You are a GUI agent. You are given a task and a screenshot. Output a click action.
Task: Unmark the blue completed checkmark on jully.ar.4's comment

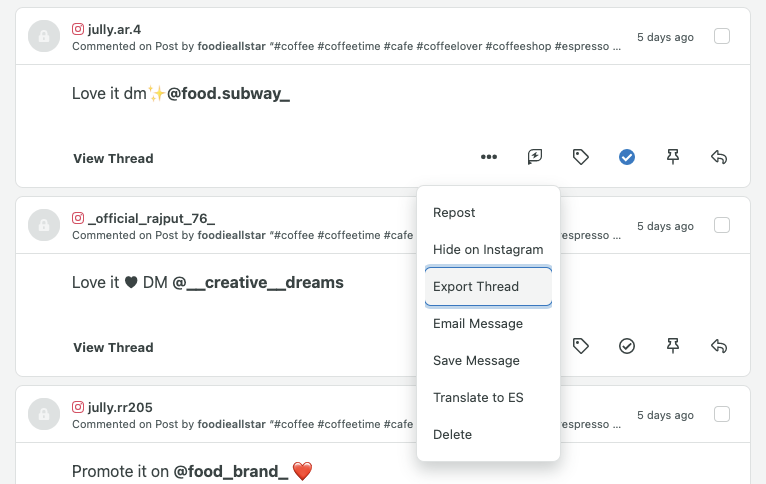(x=627, y=157)
